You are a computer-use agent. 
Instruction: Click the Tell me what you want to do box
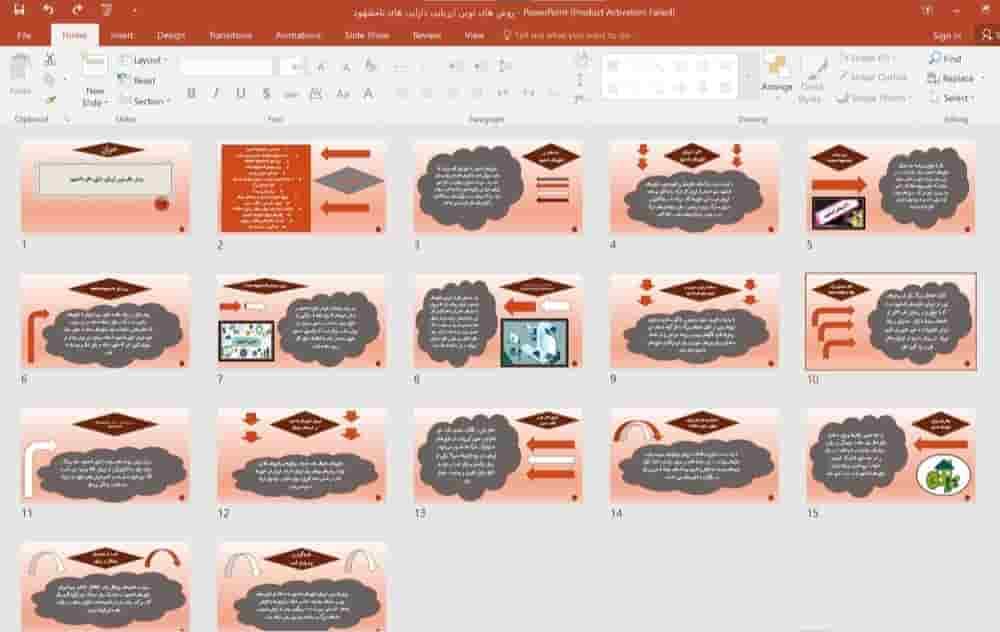point(568,36)
